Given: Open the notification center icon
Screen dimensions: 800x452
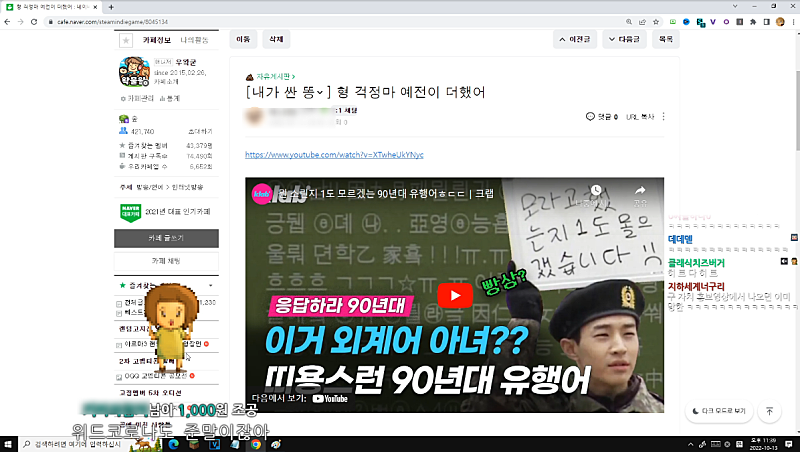Looking at the screenshot, I should point(789,444).
